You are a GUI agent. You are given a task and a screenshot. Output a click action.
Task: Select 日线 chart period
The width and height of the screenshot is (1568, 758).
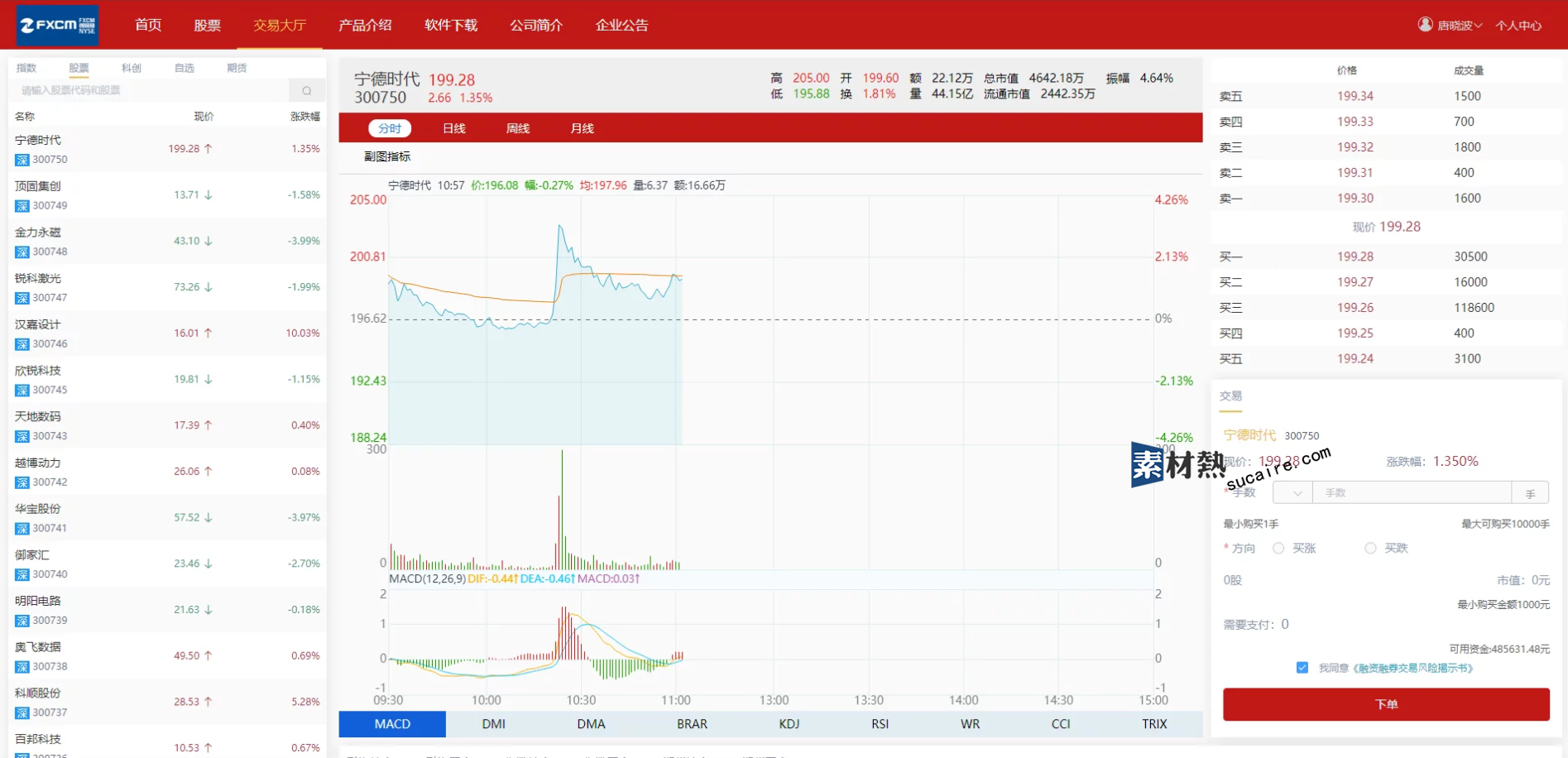tap(454, 128)
